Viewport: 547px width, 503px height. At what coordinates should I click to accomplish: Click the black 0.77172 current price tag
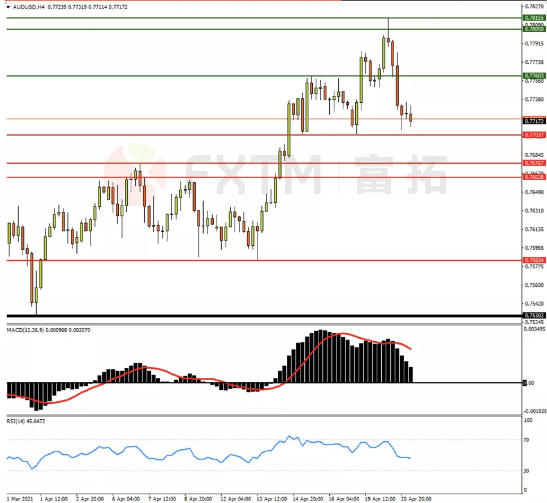534,121
